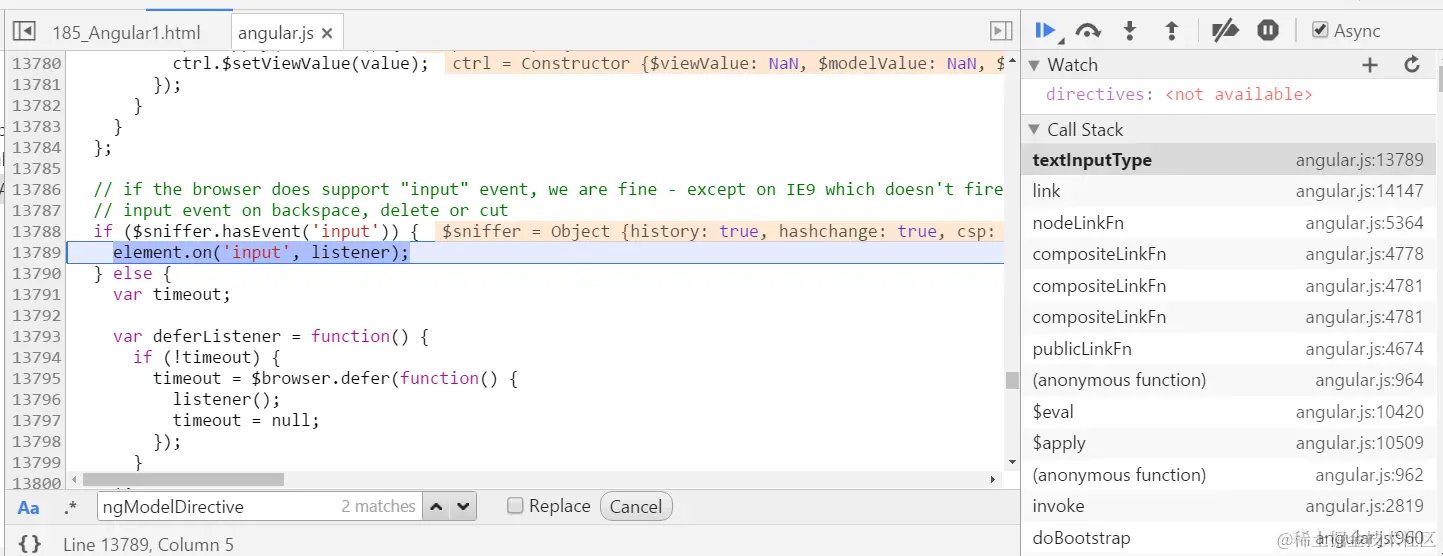Viewport: 1443px width, 556px height.
Task: Click the $sniffer inline value hint
Action: [718, 231]
